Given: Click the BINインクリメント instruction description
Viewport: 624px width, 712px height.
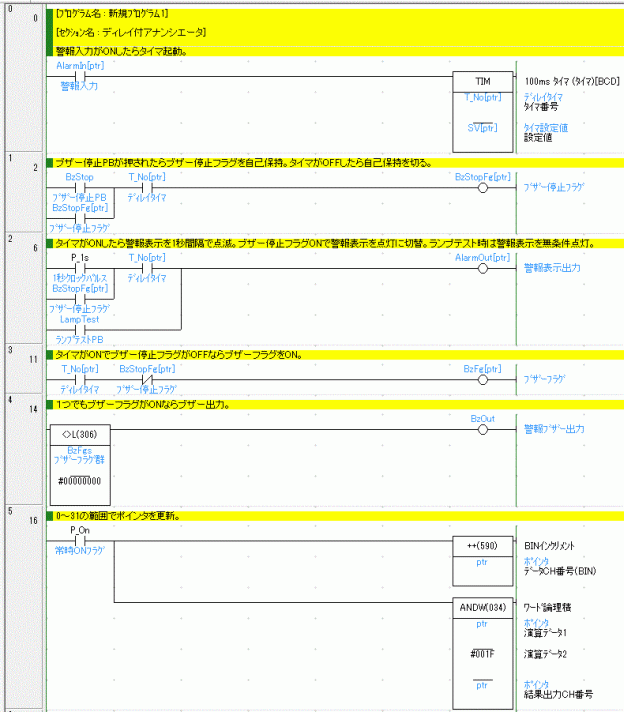Looking at the screenshot, I should (x=550, y=546).
